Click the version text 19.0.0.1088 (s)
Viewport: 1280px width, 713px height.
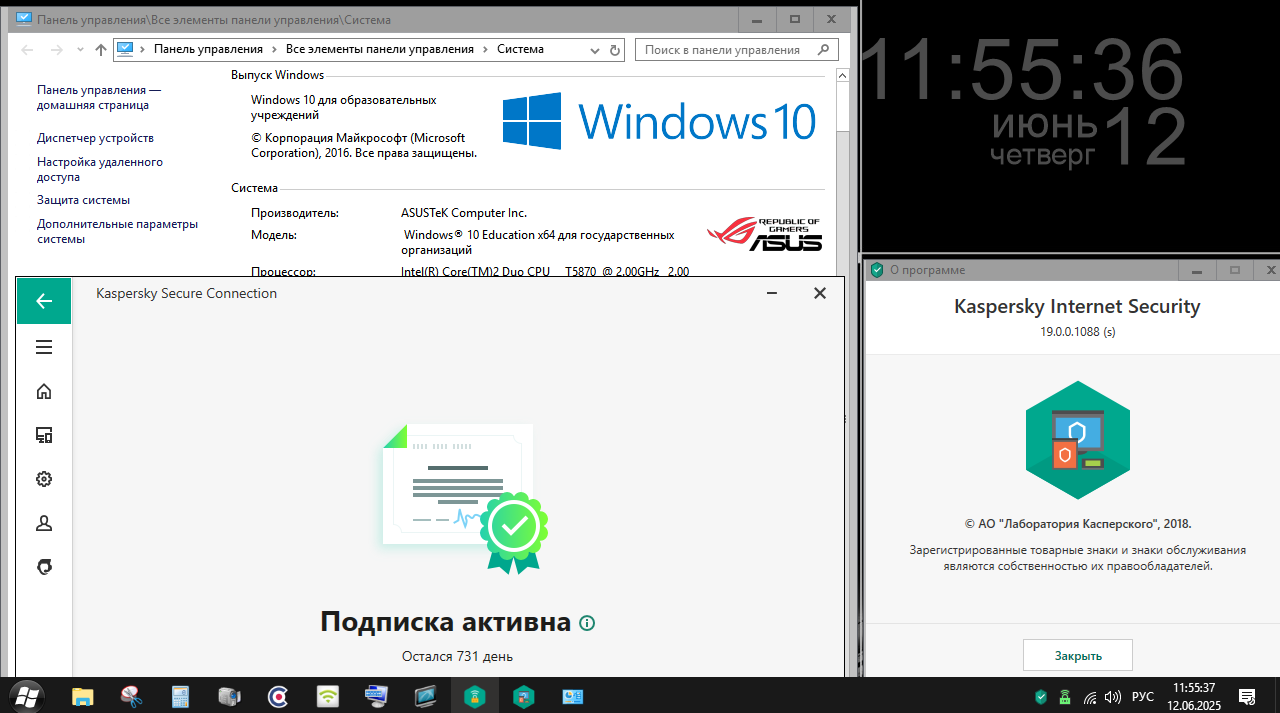pyautogui.click(x=1078, y=331)
